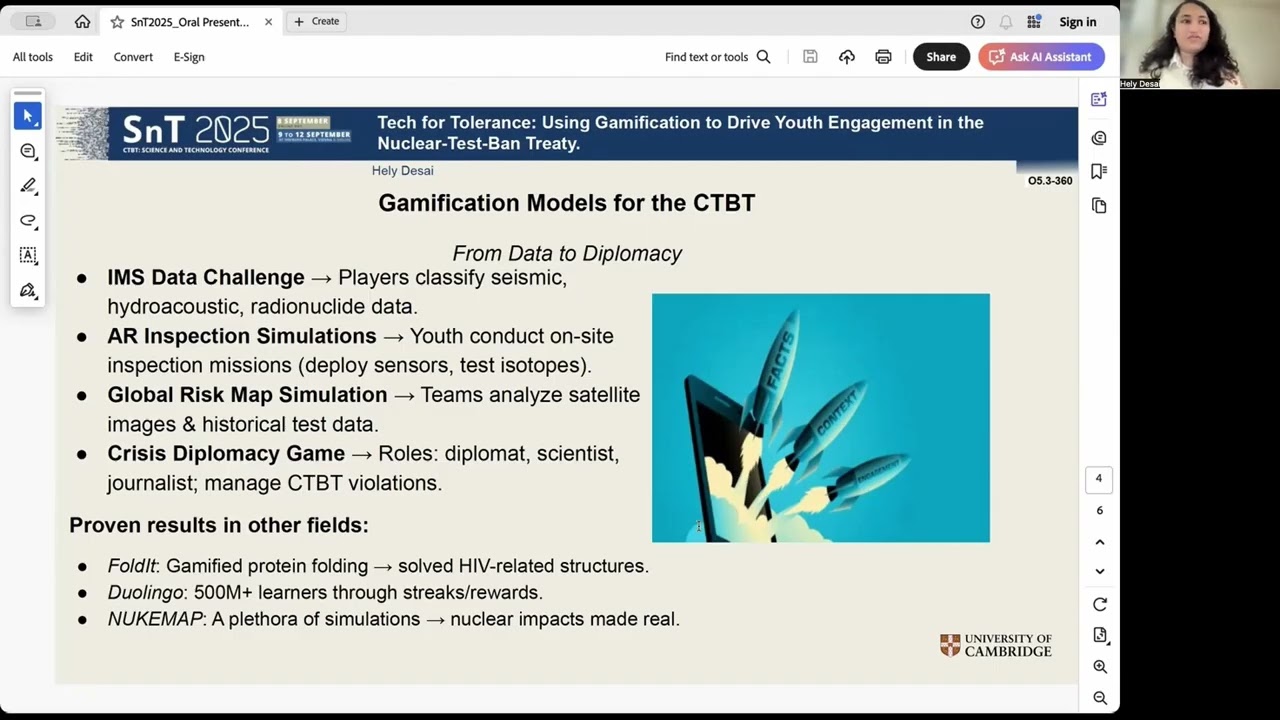Select the highlighter pen tool
This screenshot has width=1280, height=720.
tap(28, 186)
